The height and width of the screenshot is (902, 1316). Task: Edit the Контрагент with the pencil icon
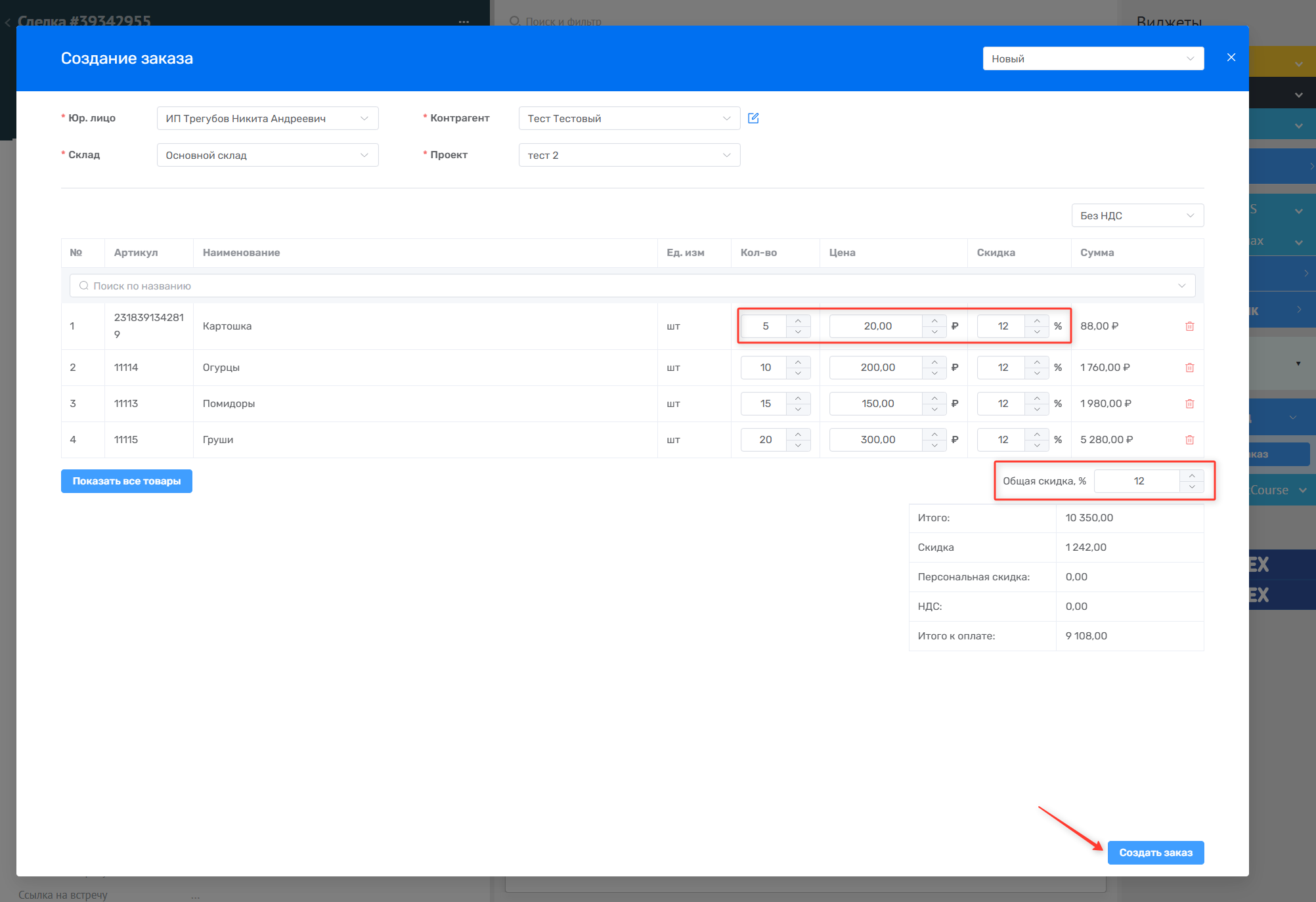pyautogui.click(x=753, y=118)
